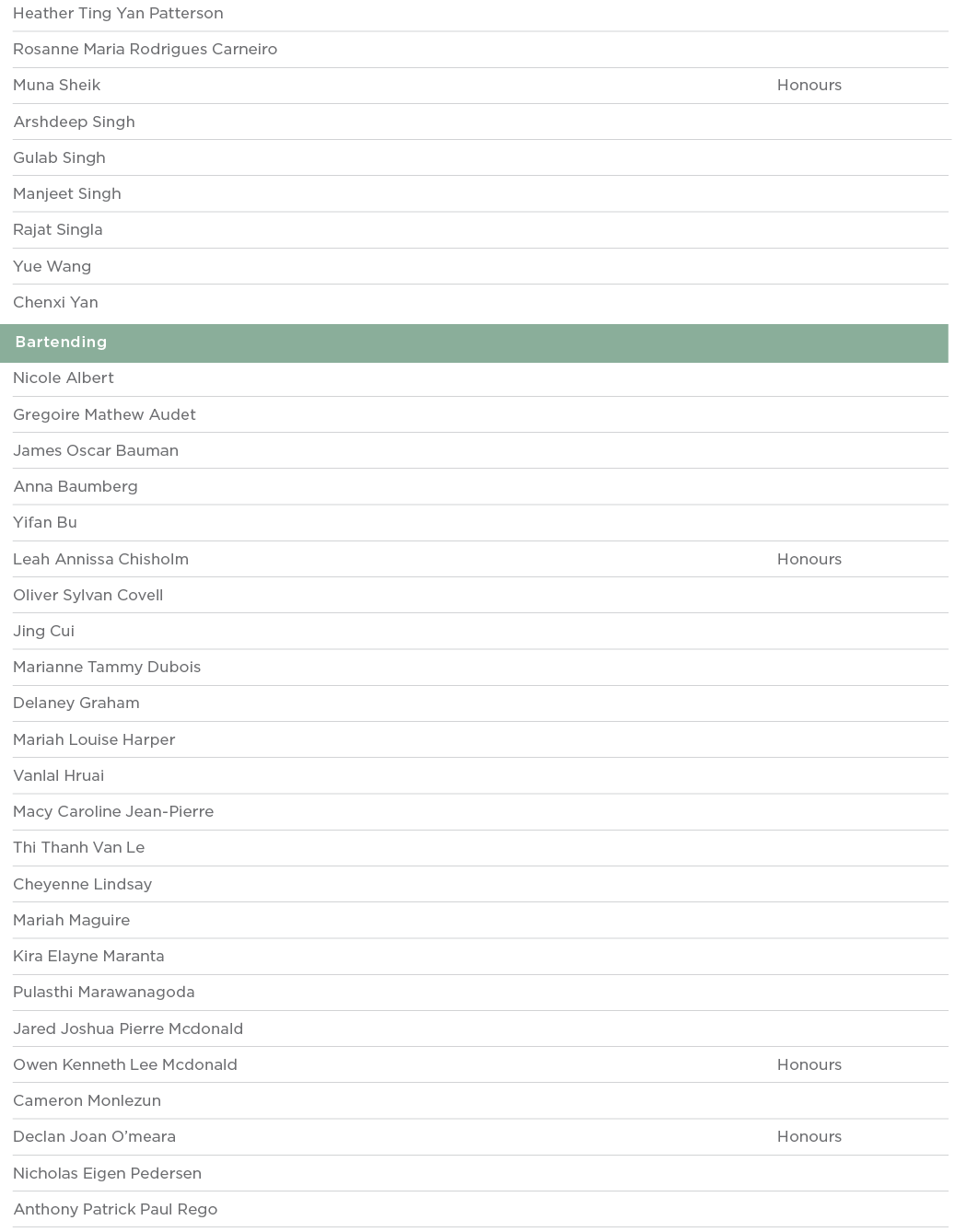Click Honours next to Declan Joan O'meara

[809, 1137]
